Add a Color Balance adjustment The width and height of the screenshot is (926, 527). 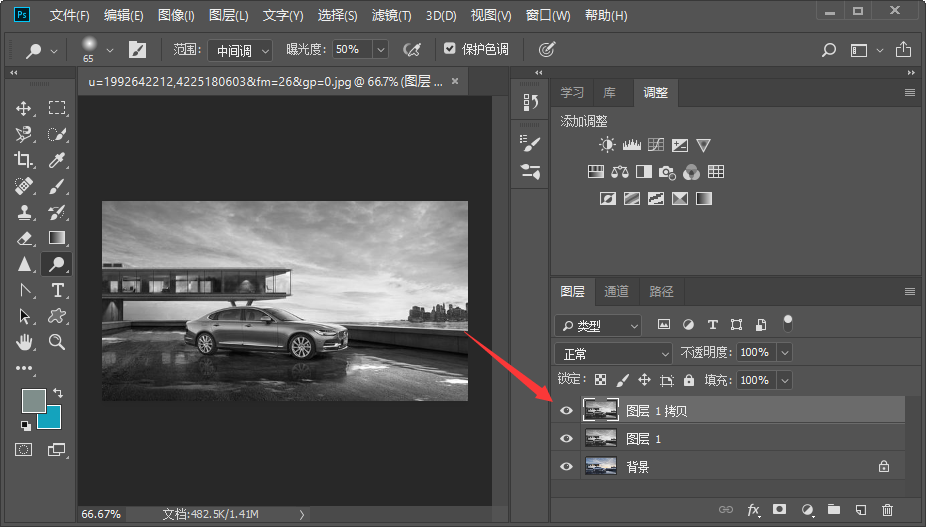619,172
